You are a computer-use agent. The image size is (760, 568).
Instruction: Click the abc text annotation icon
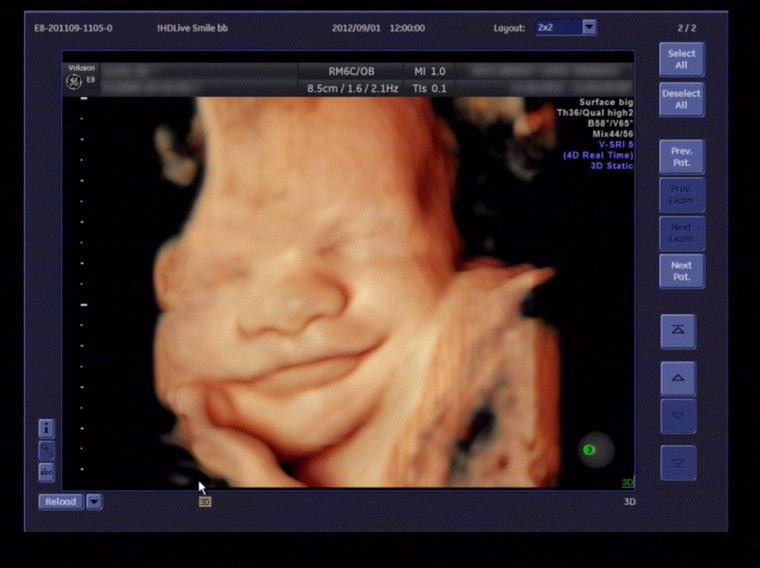(46, 472)
